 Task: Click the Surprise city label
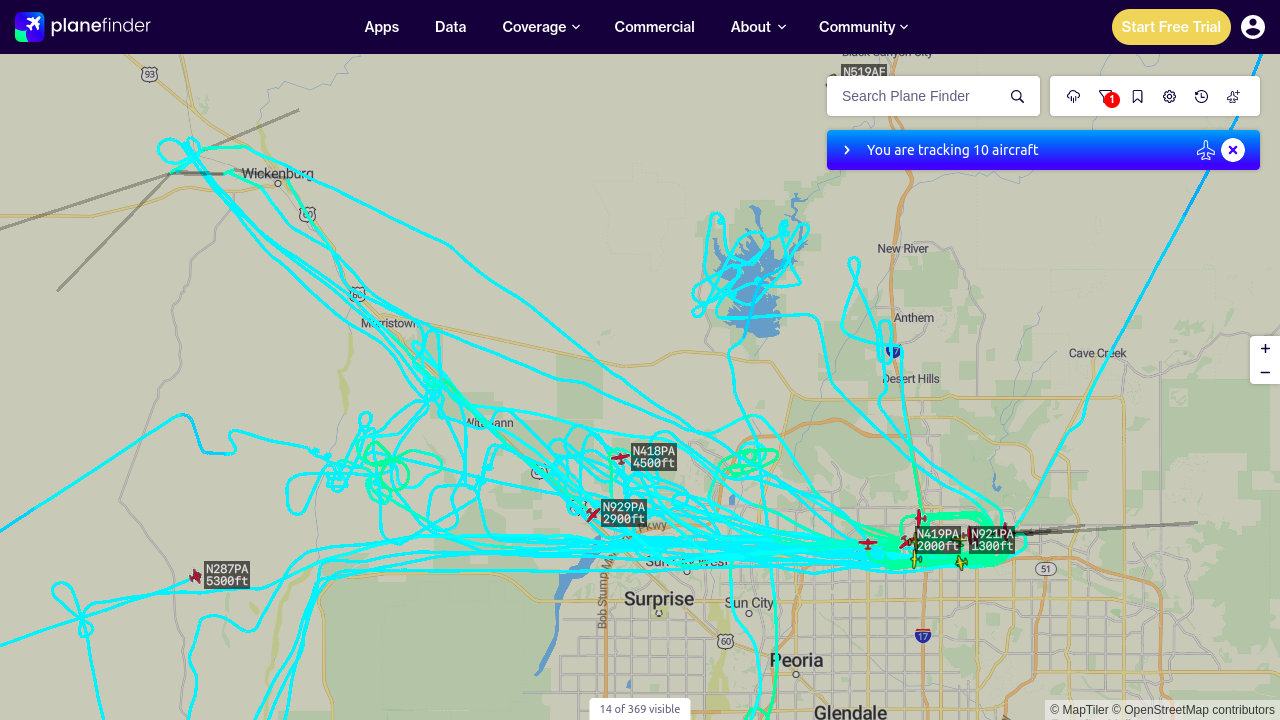tap(659, 599)
